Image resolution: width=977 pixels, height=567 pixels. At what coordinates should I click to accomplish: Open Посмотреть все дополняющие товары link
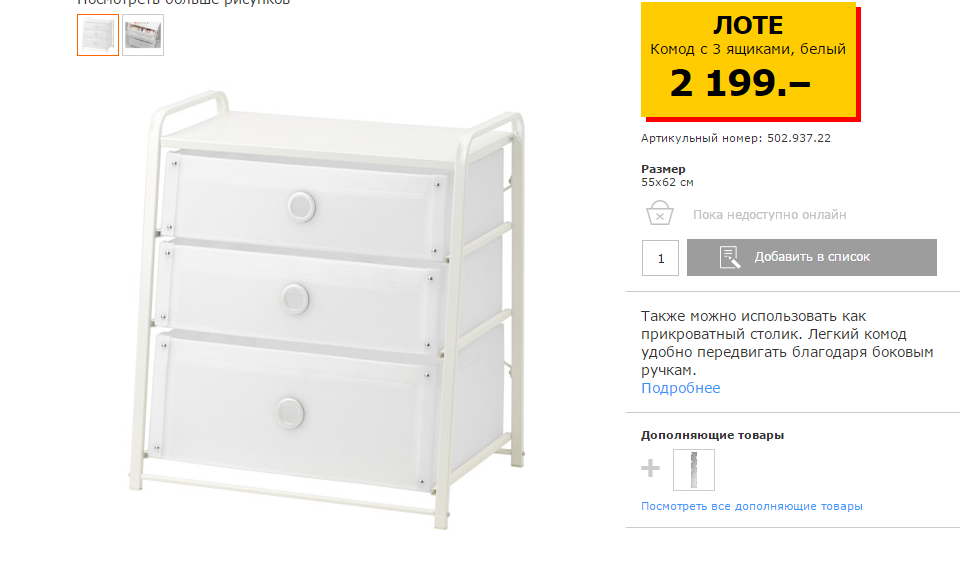pos(751,507)
